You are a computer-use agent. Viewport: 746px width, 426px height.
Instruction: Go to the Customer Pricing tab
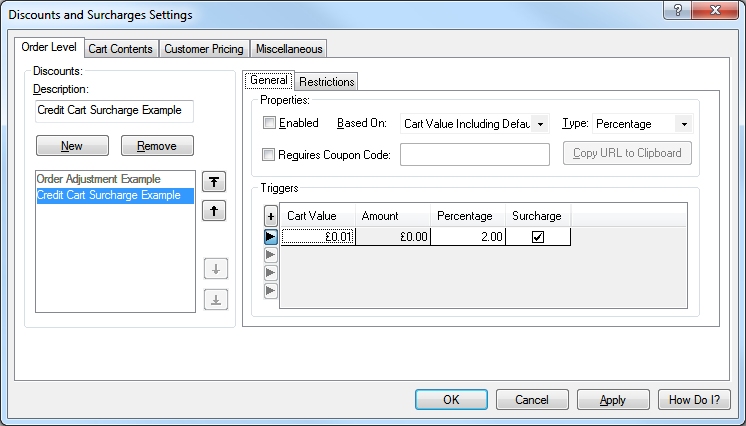203,48
